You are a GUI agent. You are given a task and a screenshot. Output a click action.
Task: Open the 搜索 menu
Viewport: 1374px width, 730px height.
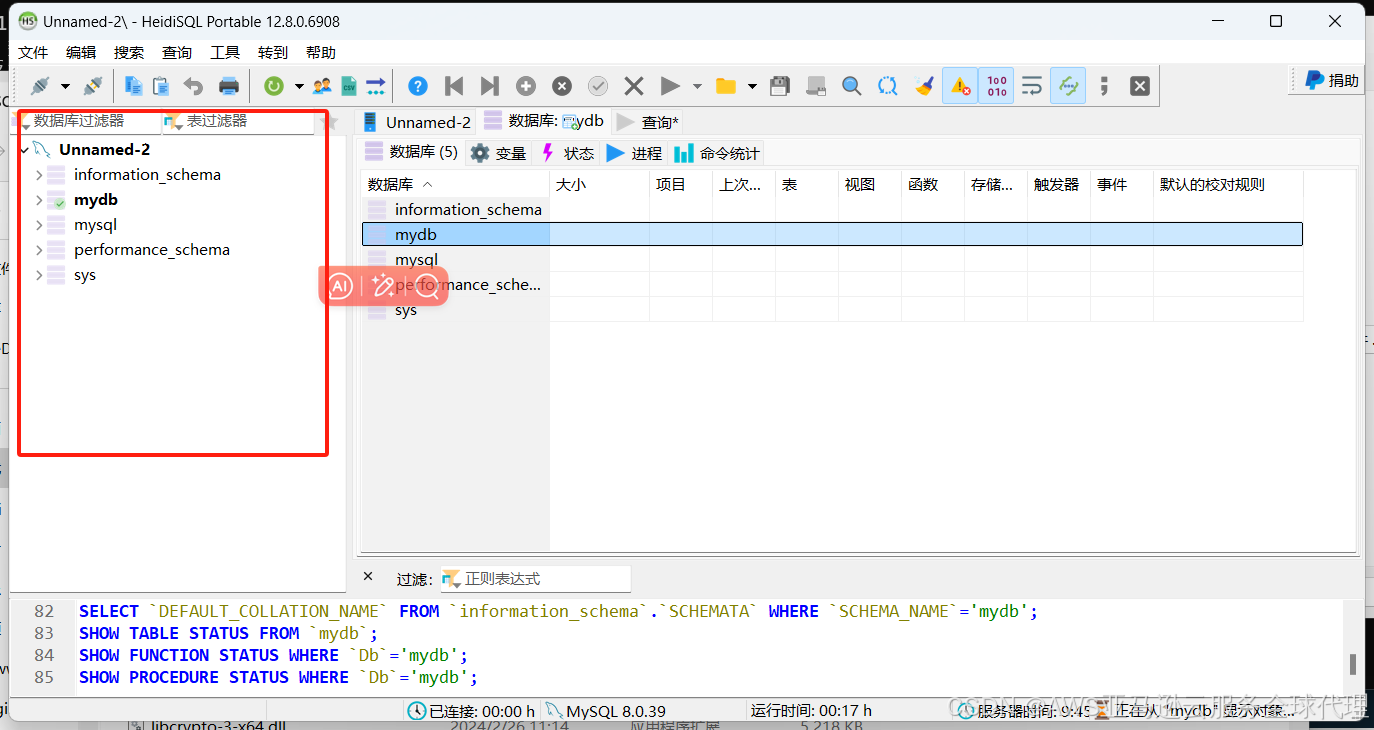(x=129, y=52)
